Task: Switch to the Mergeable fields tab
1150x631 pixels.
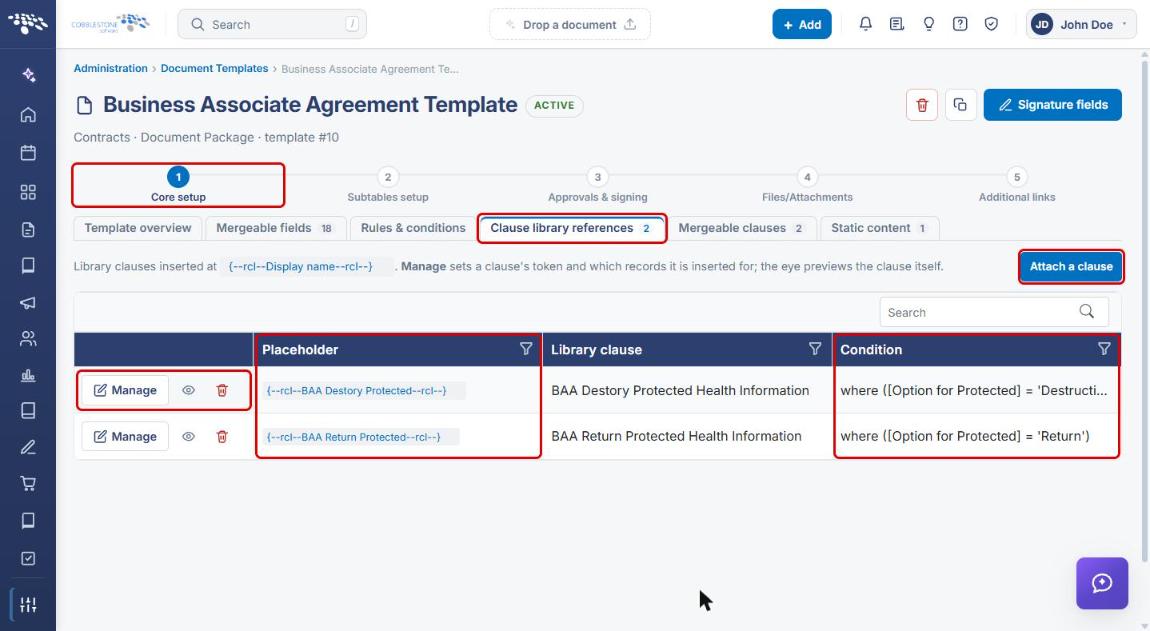Action: pyautogui.click(x=274, y=228)
